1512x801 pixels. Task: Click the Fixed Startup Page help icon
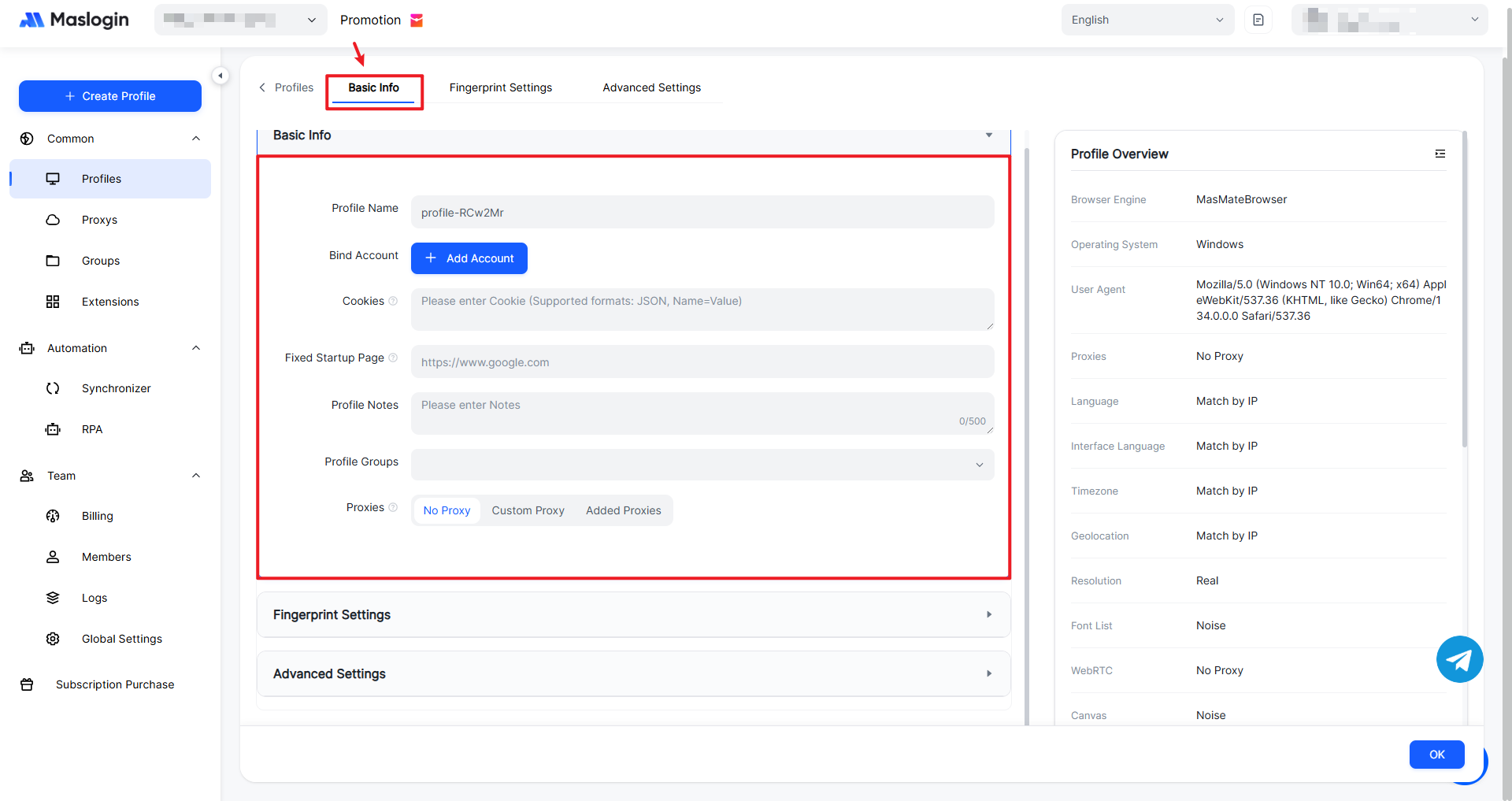(x=393, y=358)
